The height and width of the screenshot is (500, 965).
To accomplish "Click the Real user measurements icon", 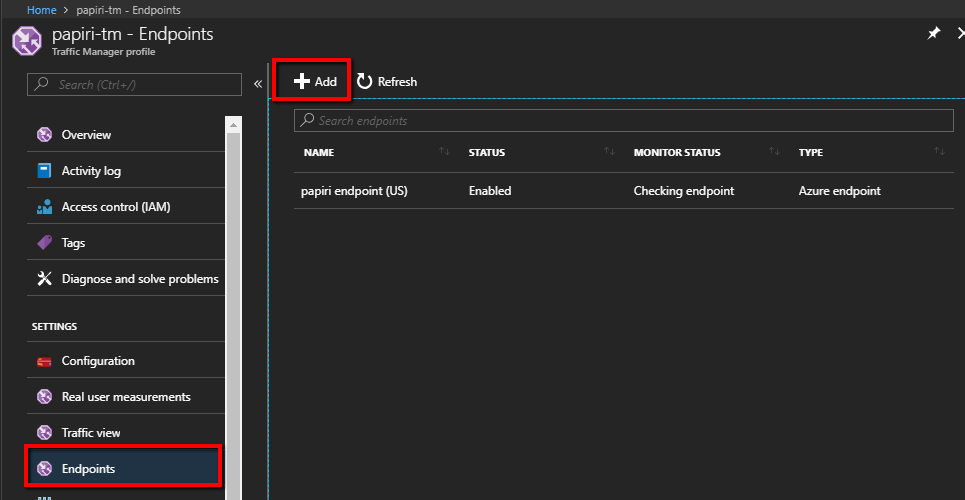I will coord(44,397).
